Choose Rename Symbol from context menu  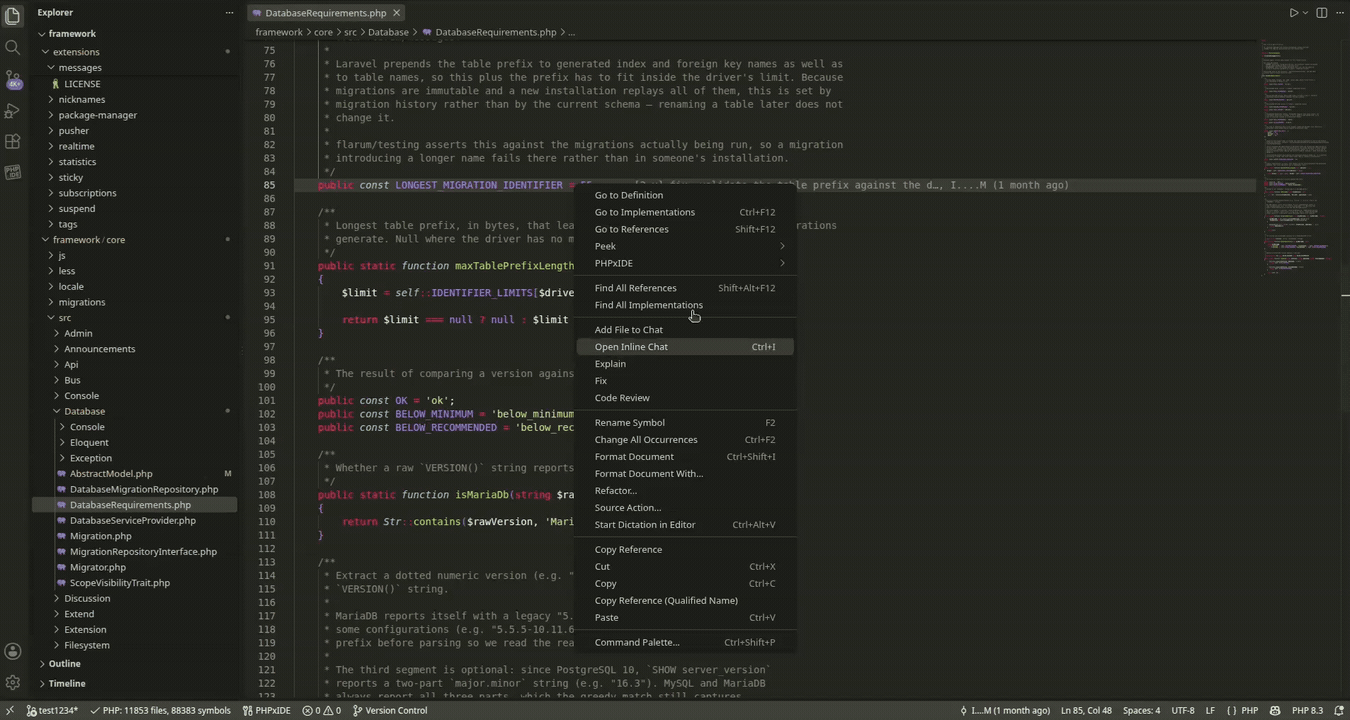tap(686, 423)
